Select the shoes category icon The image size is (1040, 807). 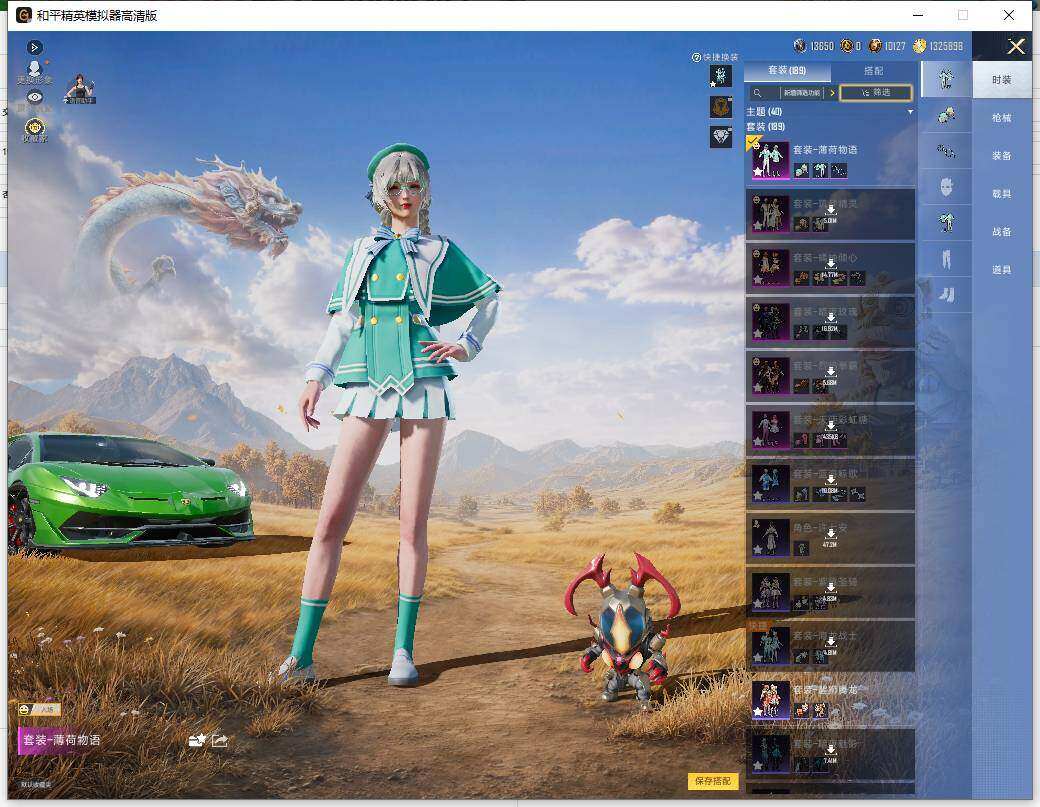946,294
